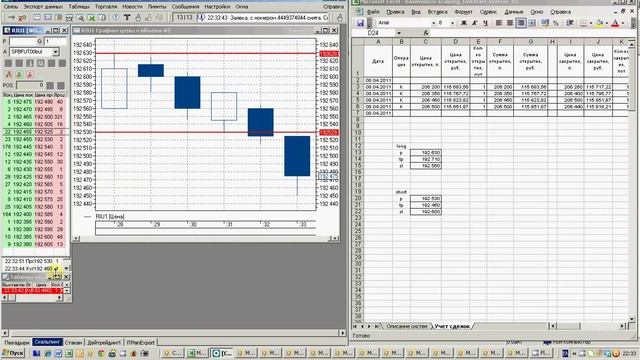Click the info icon beside the 22:33:43 message
640x360 pixels.
point(201,18)
